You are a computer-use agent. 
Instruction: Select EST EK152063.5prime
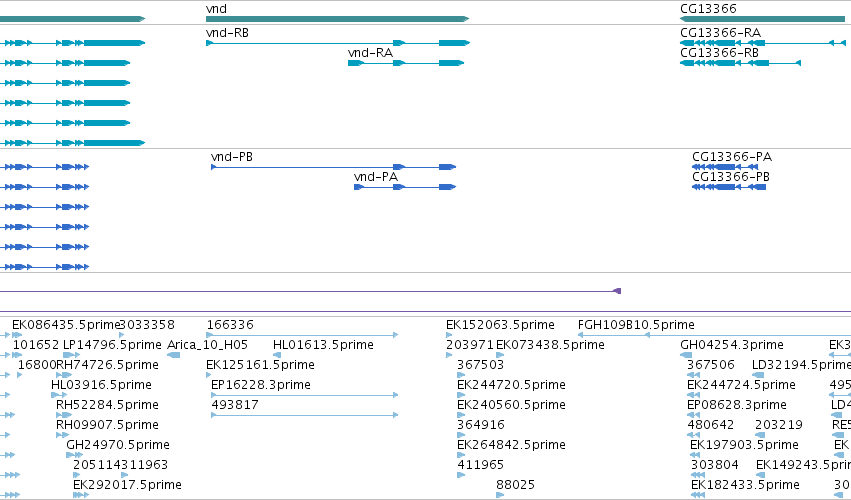pyautogui.click(x=500, y=325)
